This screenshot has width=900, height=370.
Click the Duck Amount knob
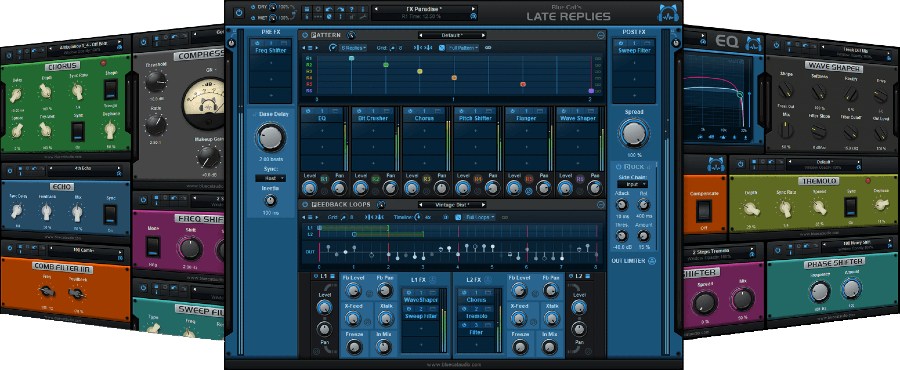click(x=644, y=236)
